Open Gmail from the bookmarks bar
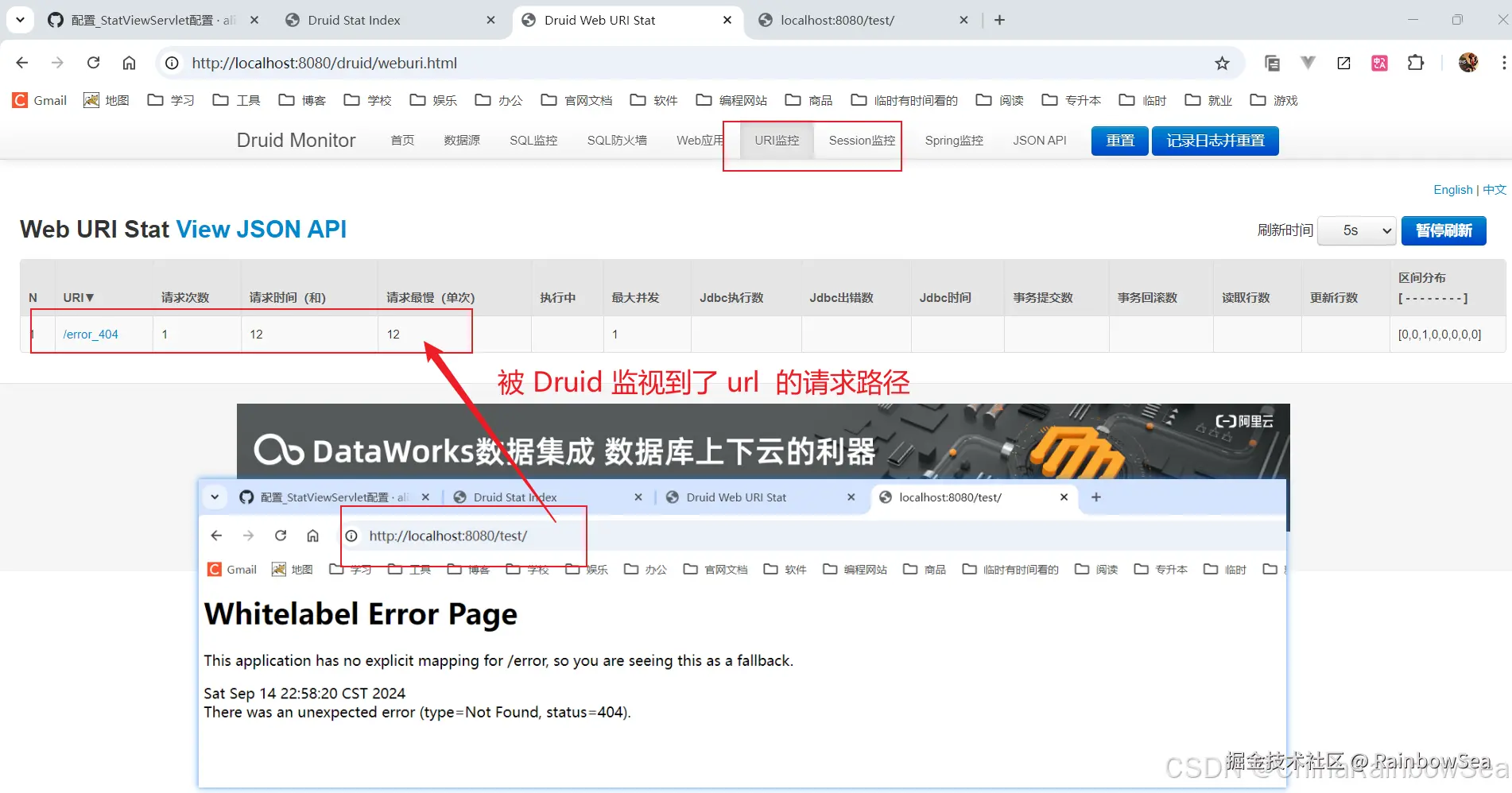The image size is (1512, 793). 38,100
